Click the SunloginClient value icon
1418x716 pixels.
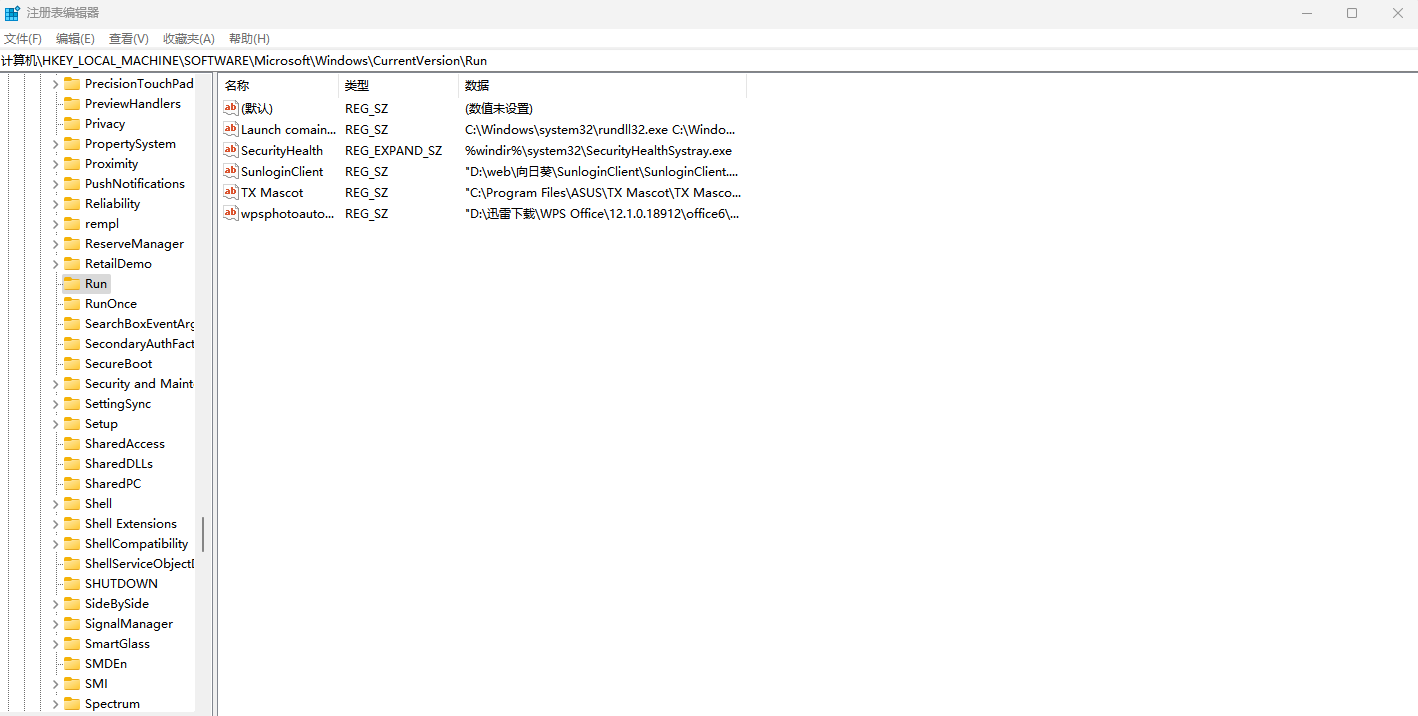click(x=231, y=171)
